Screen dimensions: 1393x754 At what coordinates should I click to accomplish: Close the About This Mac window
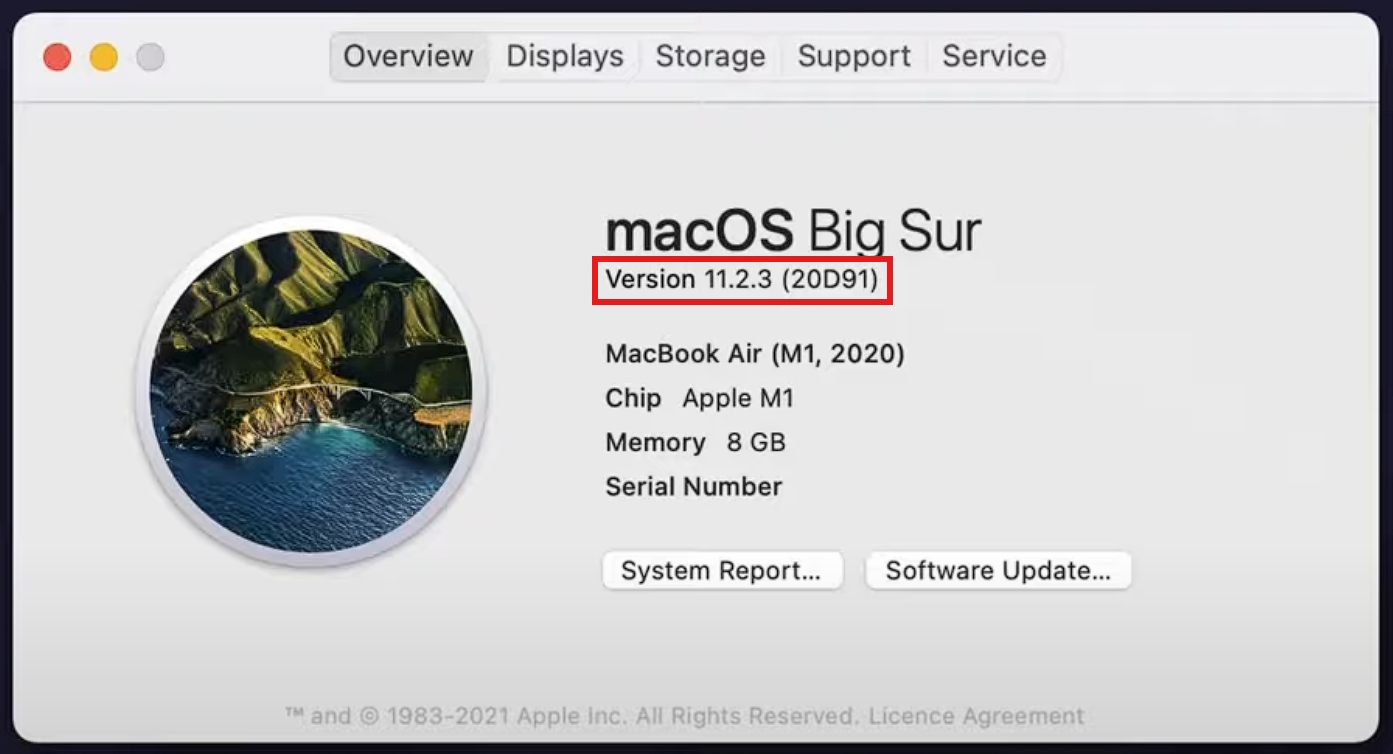pos(57,57)
